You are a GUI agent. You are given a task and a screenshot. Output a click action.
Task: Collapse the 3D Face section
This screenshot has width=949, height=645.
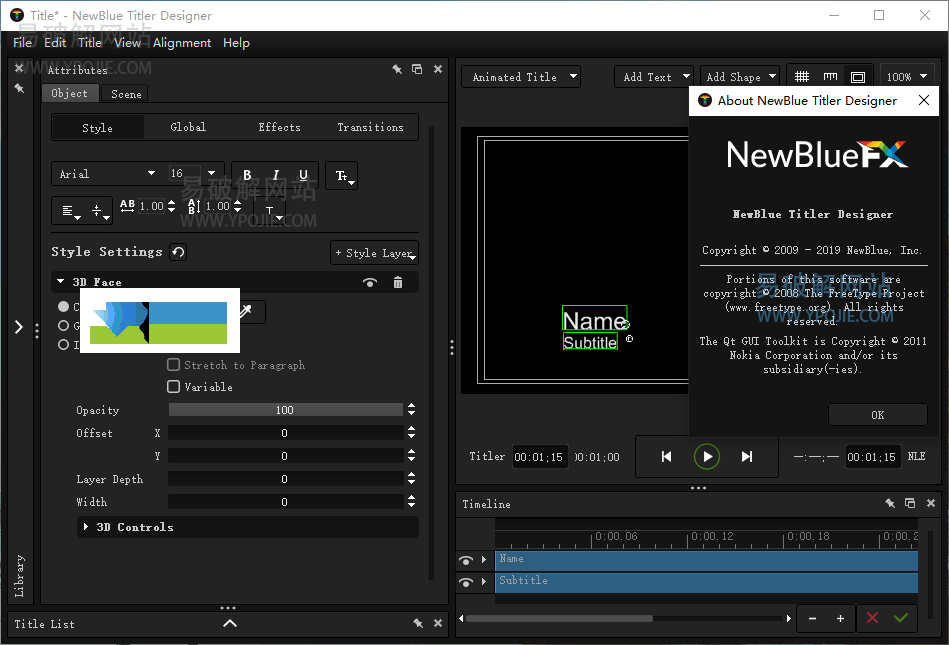point(61,281)
